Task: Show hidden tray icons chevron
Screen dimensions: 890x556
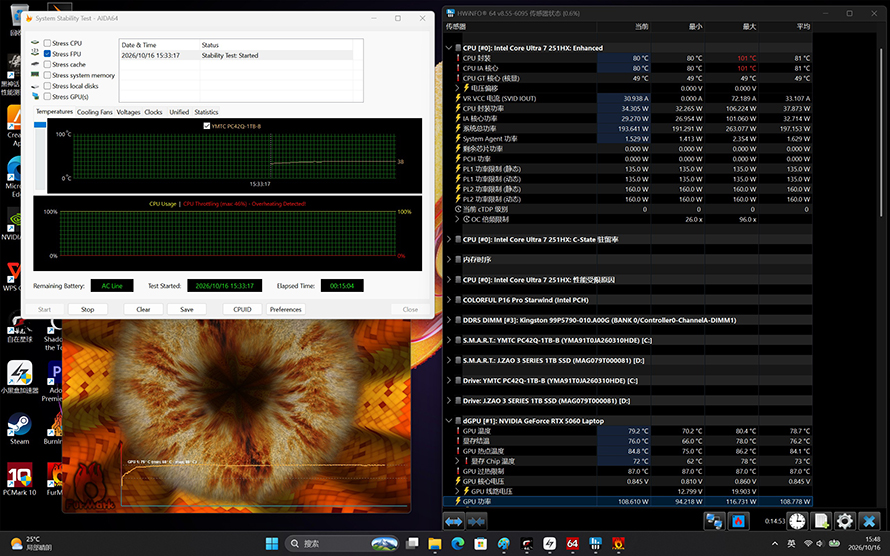Action: tap(775, 544)
